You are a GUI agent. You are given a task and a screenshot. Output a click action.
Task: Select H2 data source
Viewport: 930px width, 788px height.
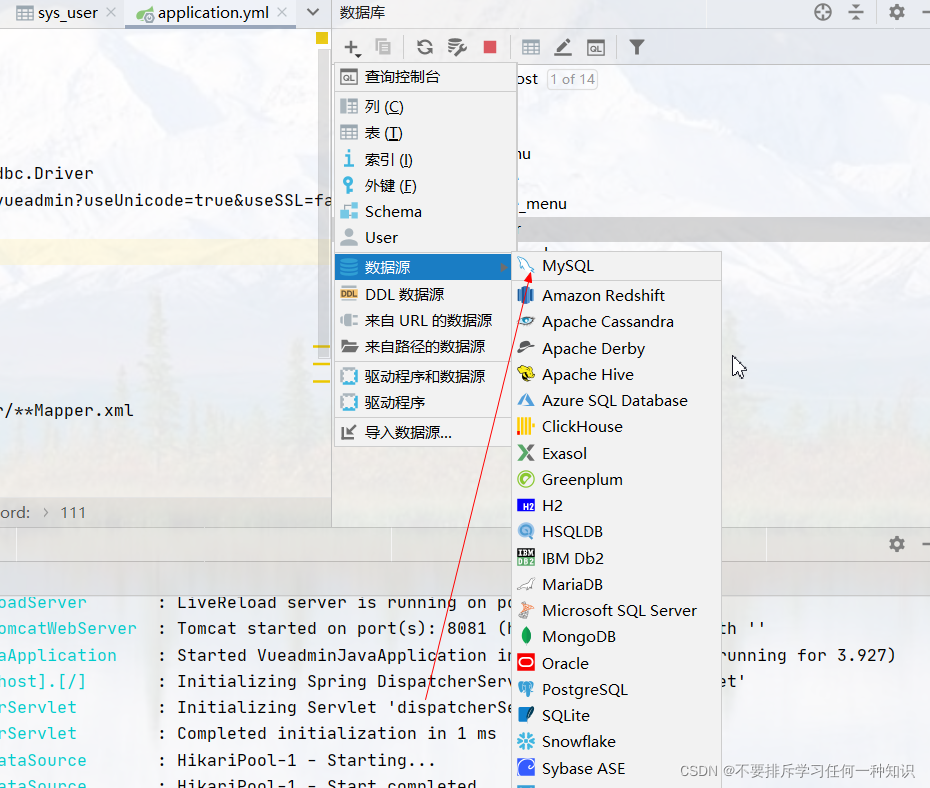coord(617,505)
